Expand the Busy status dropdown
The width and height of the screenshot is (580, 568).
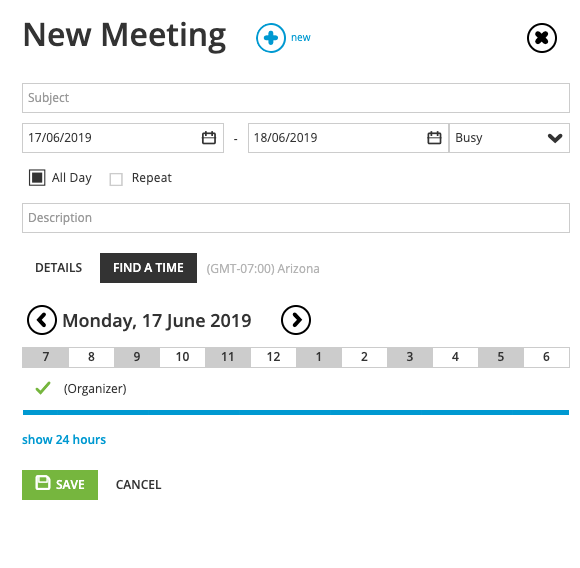(509, 138)
